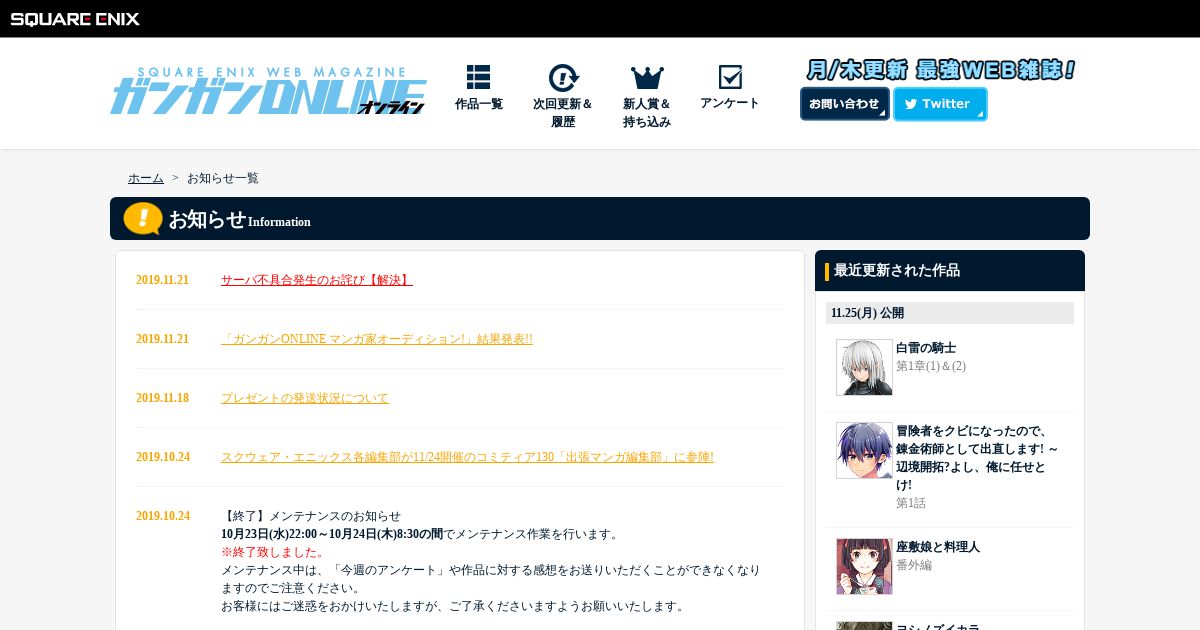Open 冒険者をクビになったので thumbnail image

(864, 450)
